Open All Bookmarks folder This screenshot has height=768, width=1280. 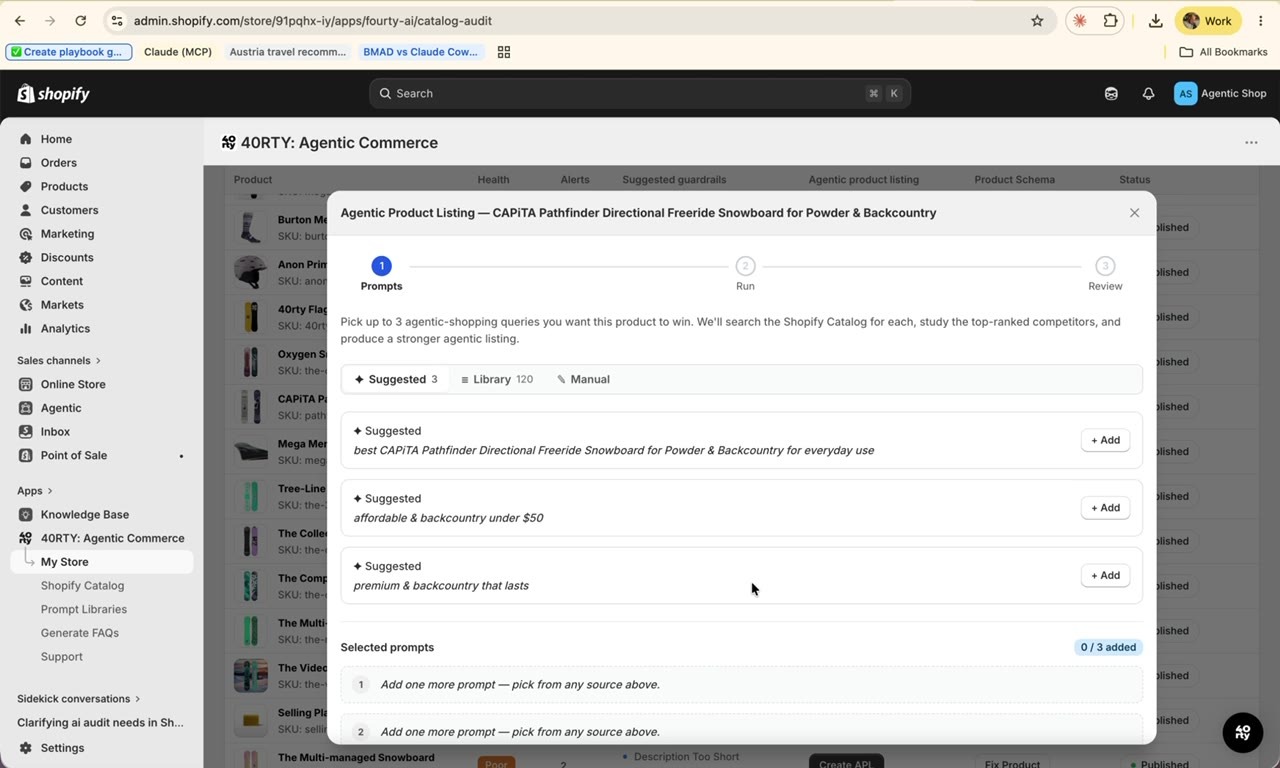coord(1223,52)
